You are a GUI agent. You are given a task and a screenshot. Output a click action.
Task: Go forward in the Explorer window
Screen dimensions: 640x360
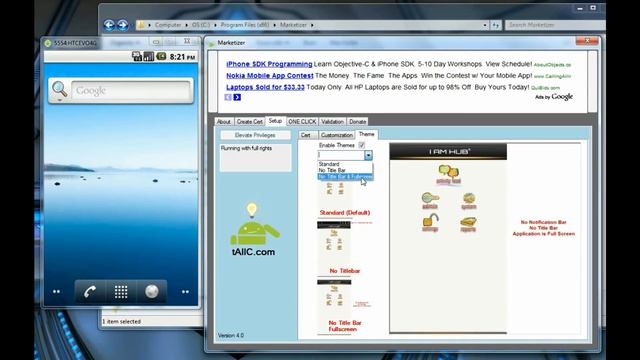(122, 25)
